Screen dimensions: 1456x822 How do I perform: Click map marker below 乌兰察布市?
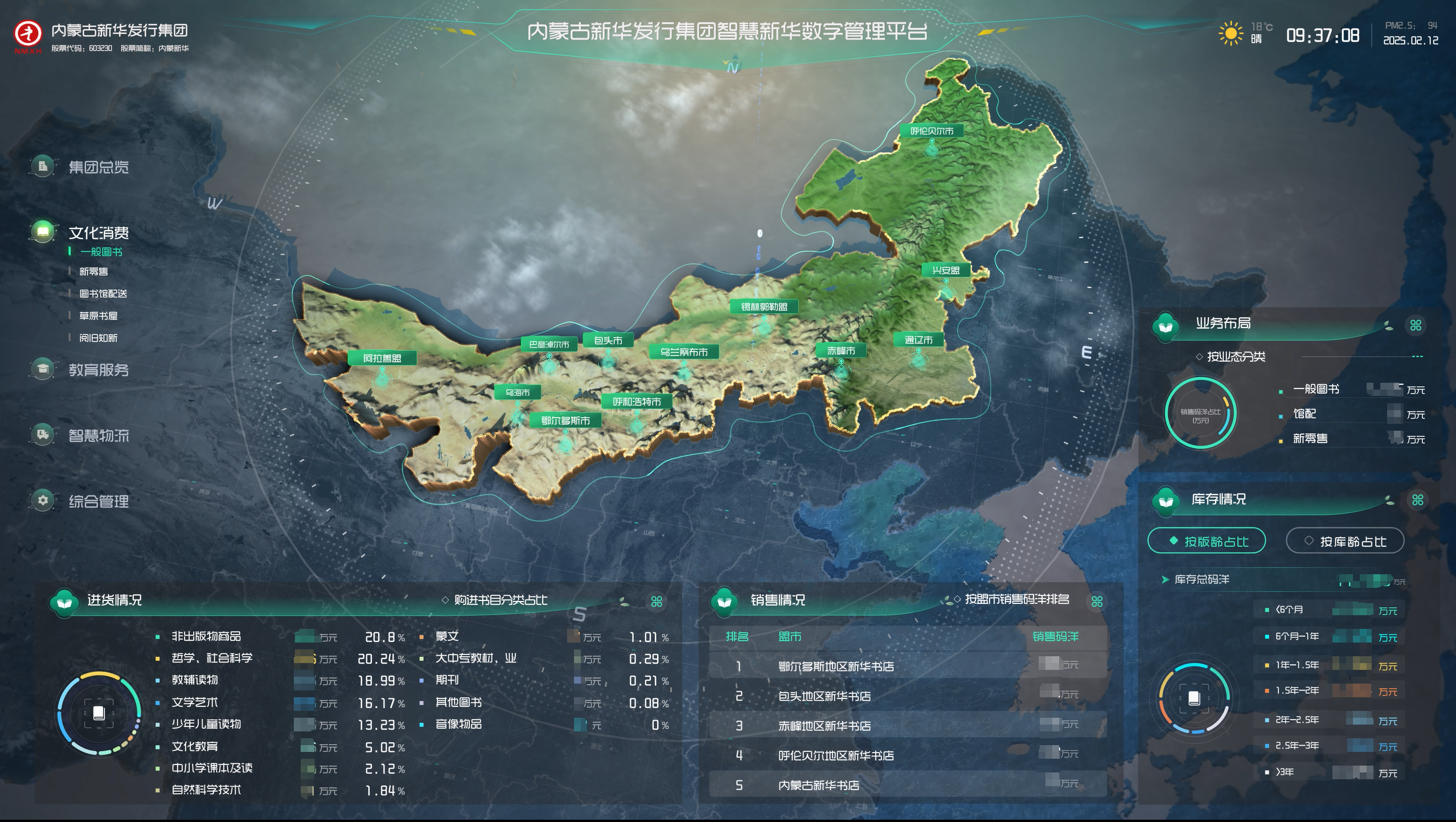pos(684,371)
